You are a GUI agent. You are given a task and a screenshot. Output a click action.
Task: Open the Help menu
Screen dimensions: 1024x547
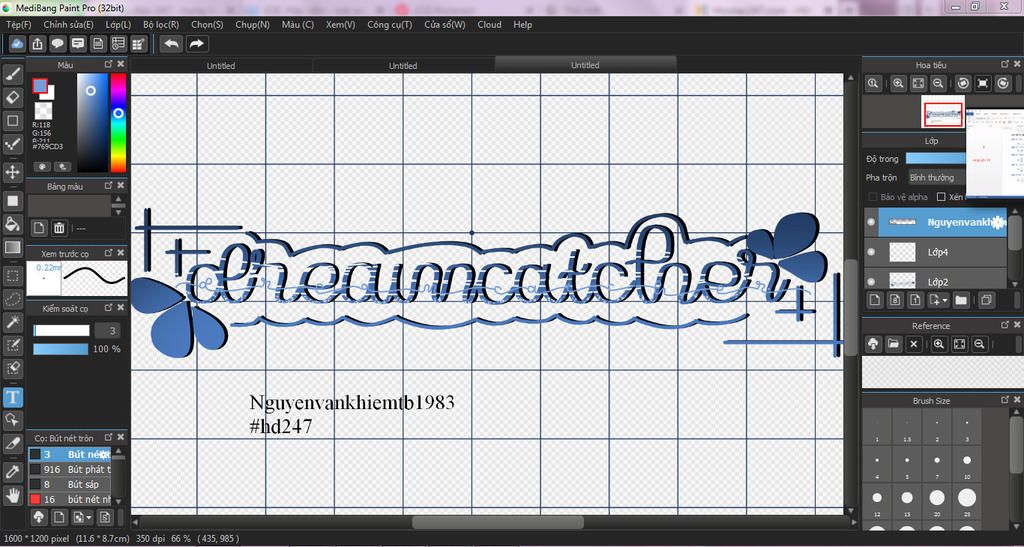(522, 25)
